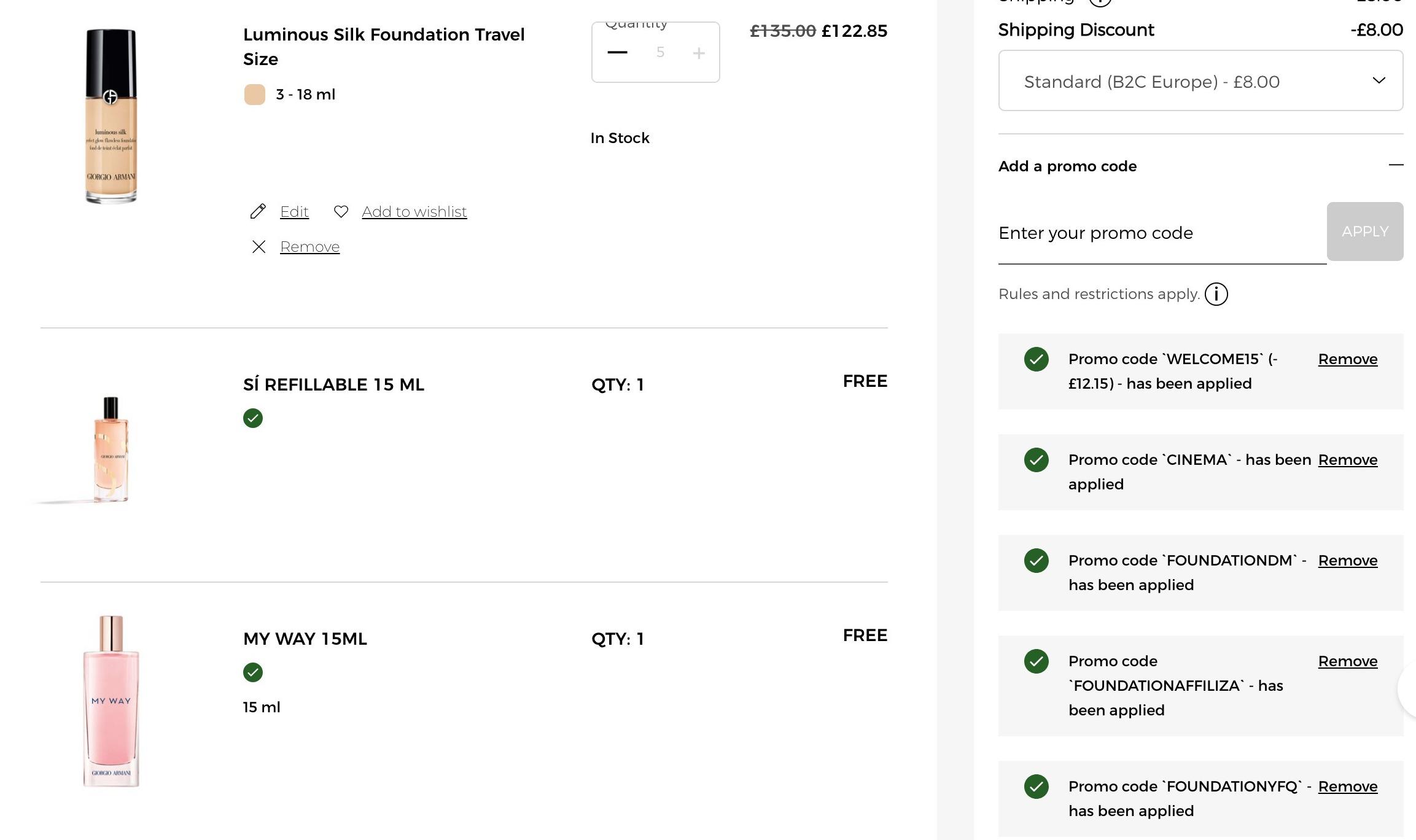Click the 3 - 18 ml size label
Screen dimensions: 1416x840
coord(305,95)
